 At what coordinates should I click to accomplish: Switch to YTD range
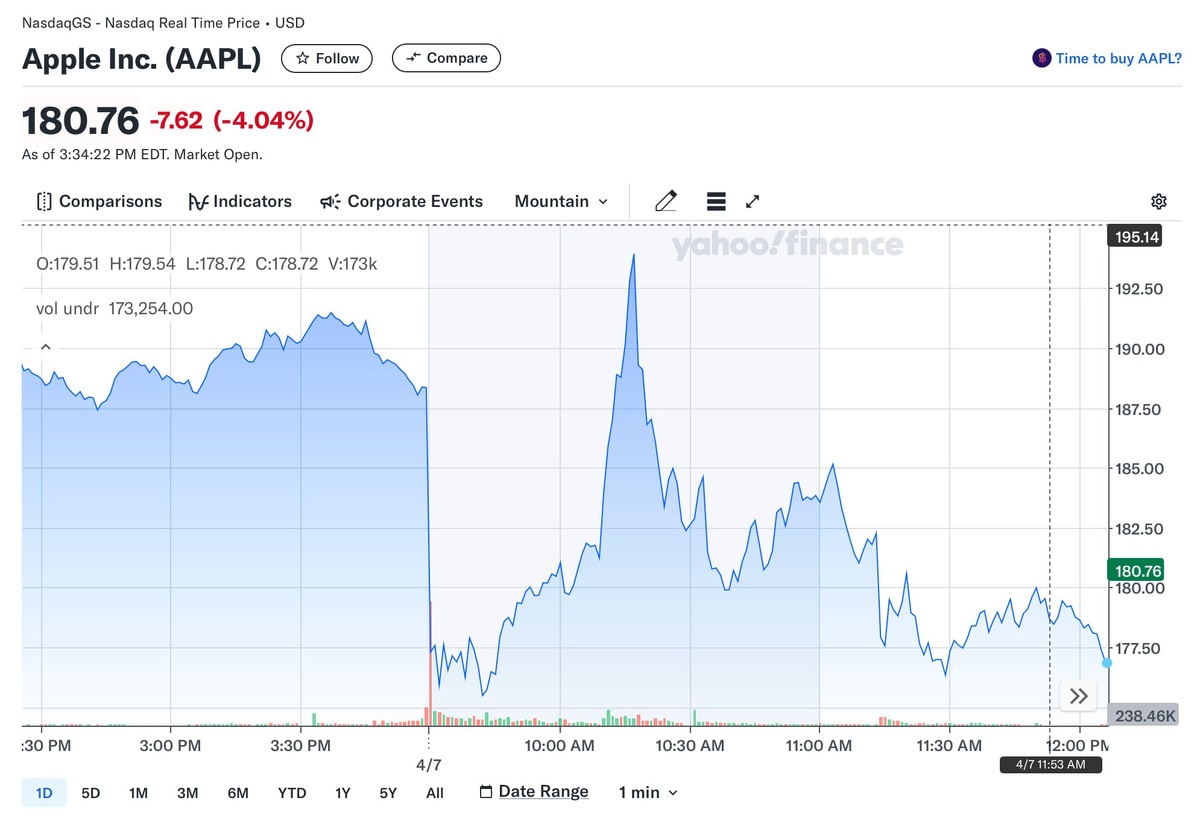click(292, 793)
